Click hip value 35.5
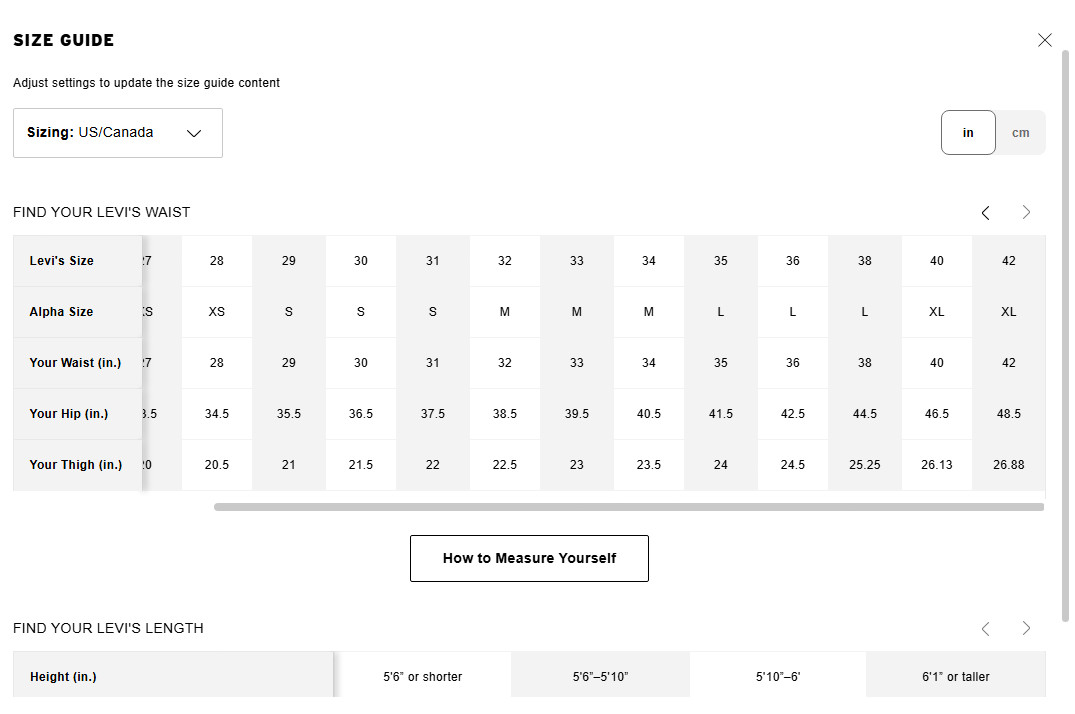The height and width of the screenshot is (714, 1075). pyautogui.click(x=289, y=414)
